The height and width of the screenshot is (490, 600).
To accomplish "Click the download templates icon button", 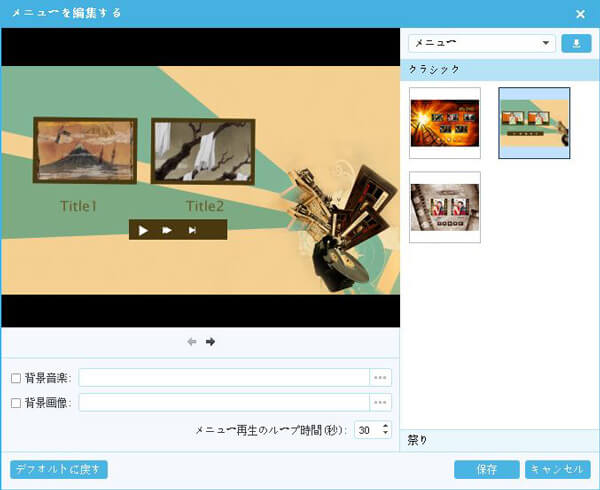I will (576, 43).
